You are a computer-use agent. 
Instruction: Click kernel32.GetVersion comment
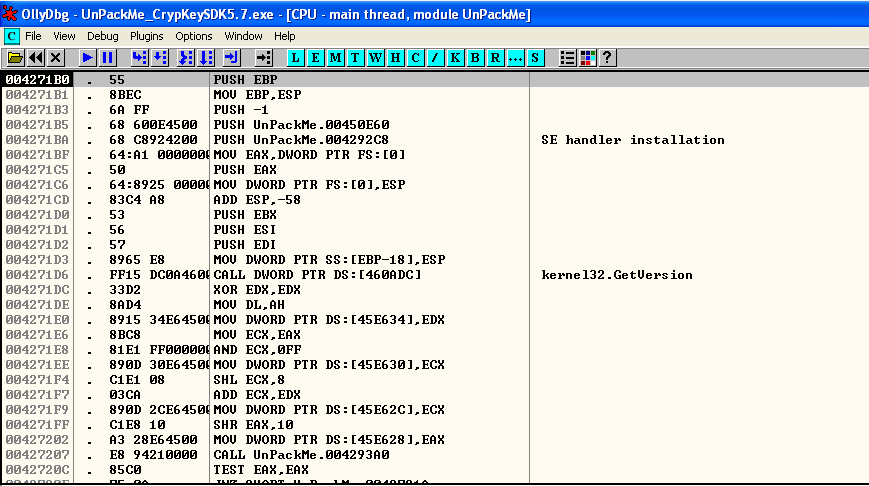click(617, 275)
